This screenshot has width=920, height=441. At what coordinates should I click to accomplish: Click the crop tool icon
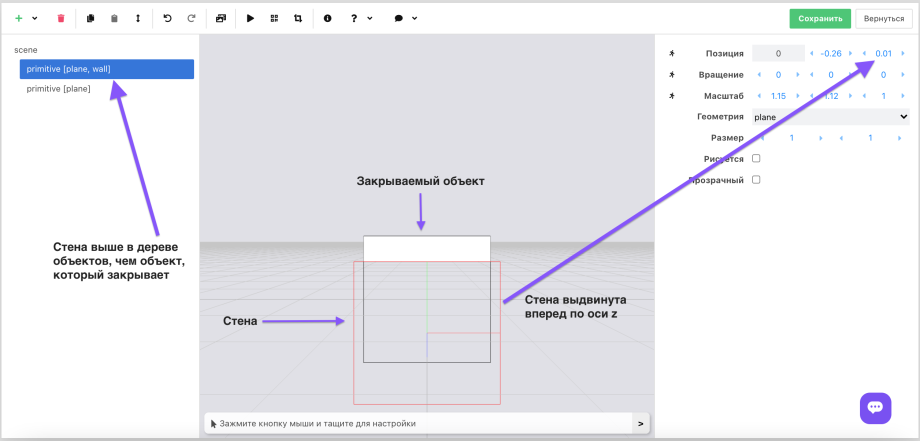pos(298,18)
